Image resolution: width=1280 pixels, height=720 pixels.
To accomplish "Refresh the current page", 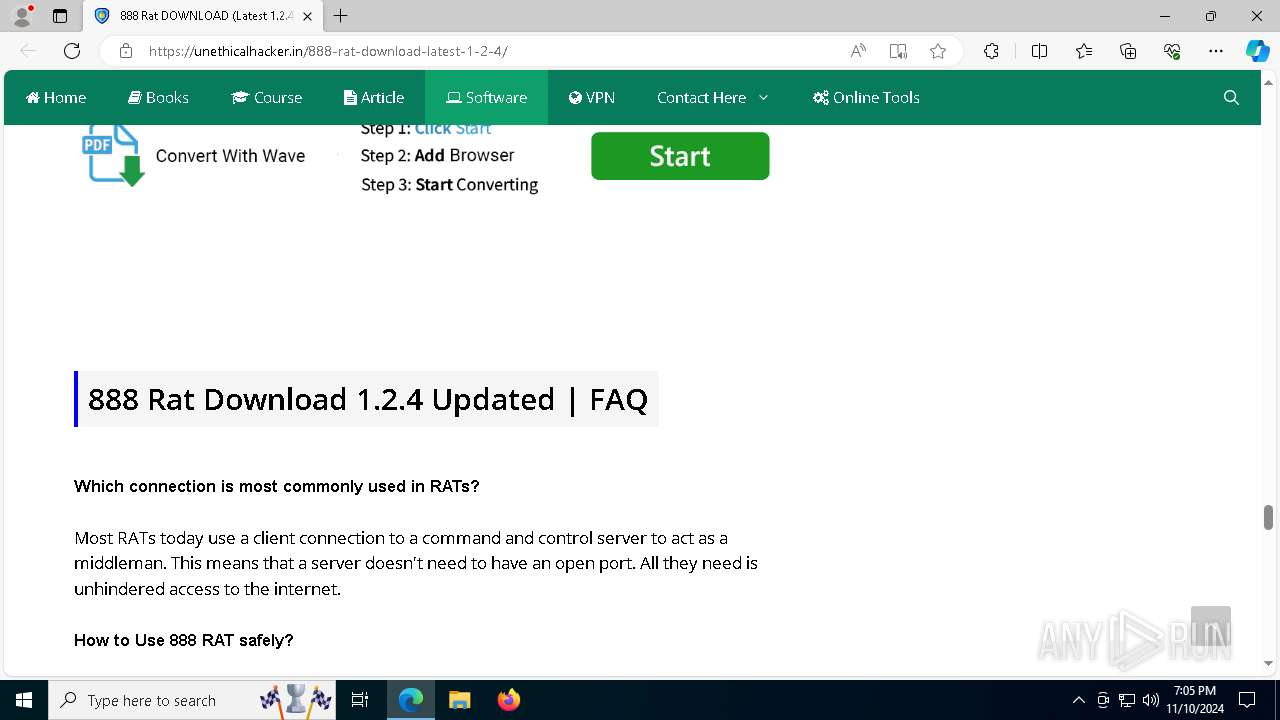I will pyautogui.click(x=72, y=51).
